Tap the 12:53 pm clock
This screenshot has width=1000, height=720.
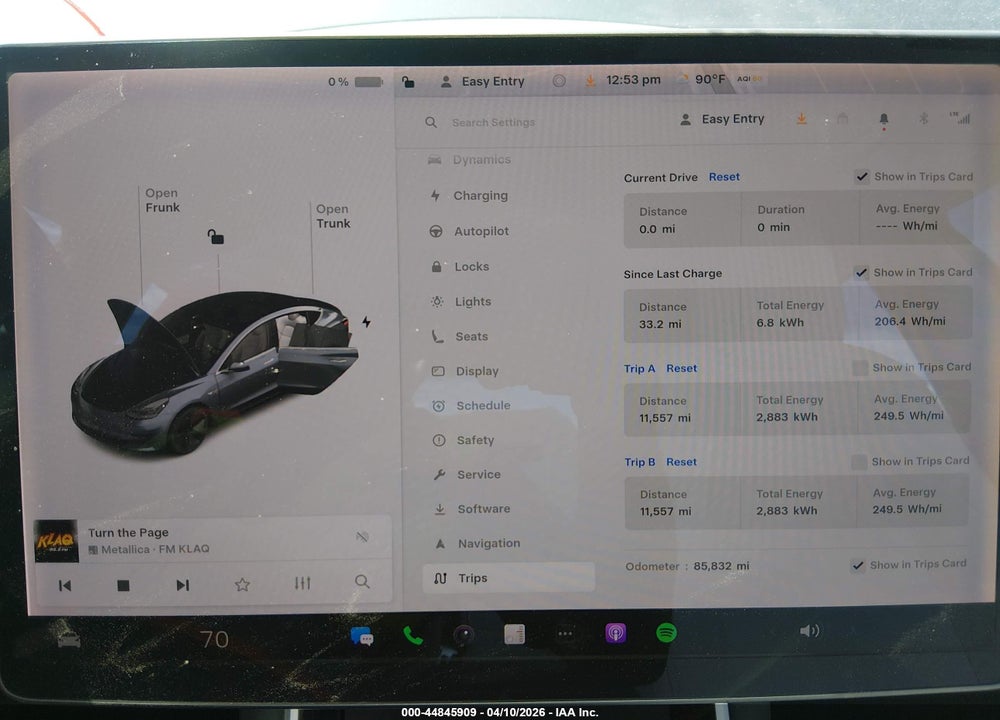(x=633, y=80)
